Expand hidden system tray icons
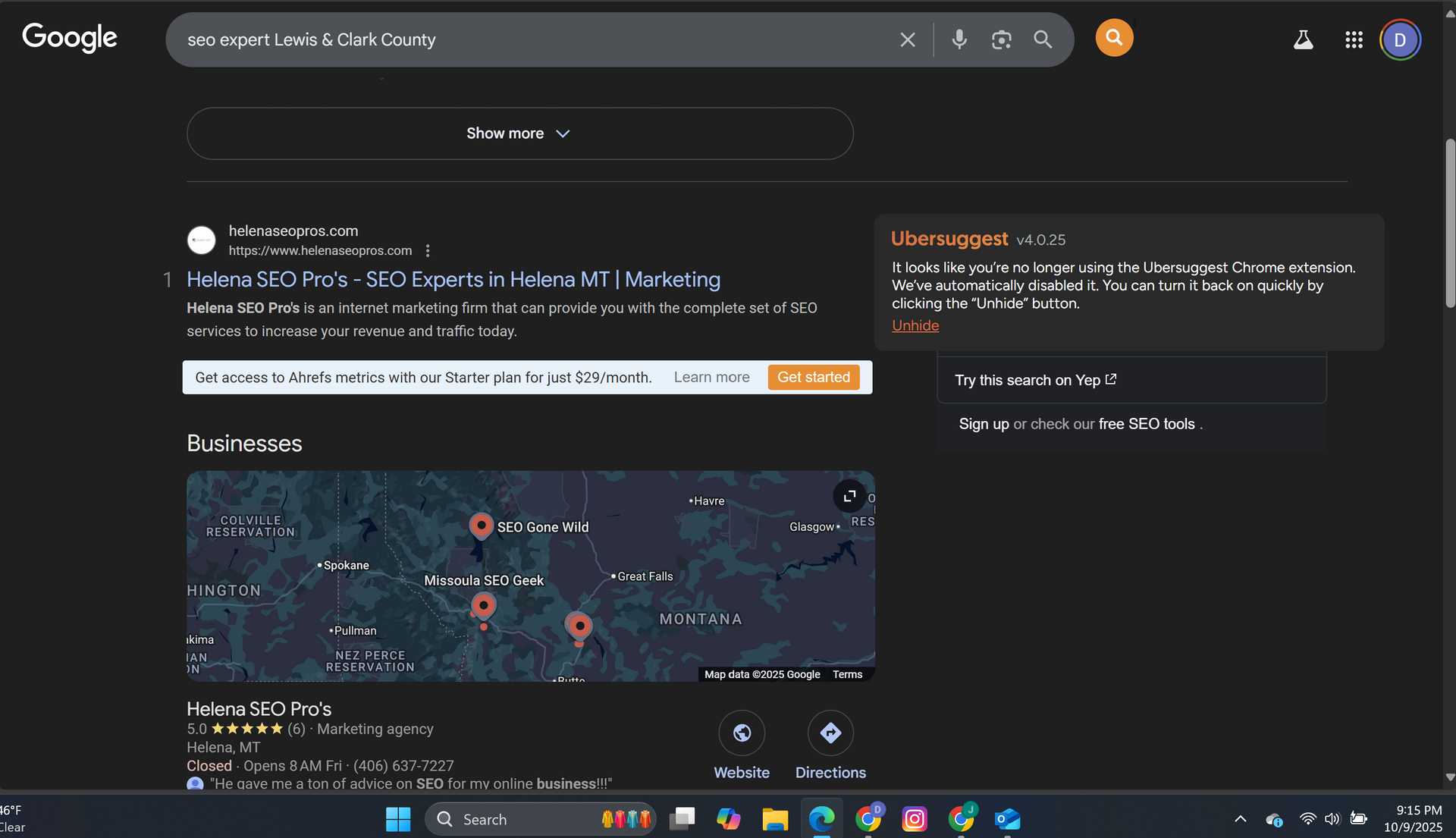 [1240, 819]
